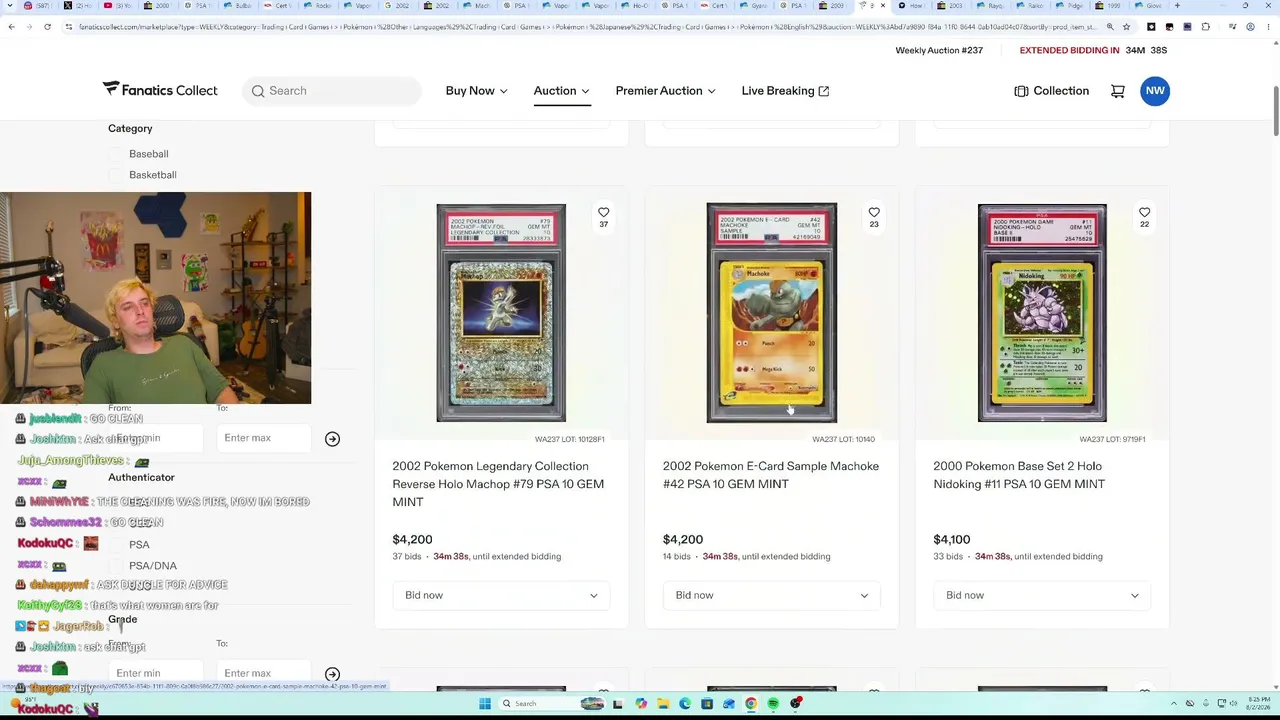Open File Explorer from the taskbar

(663, 704)
